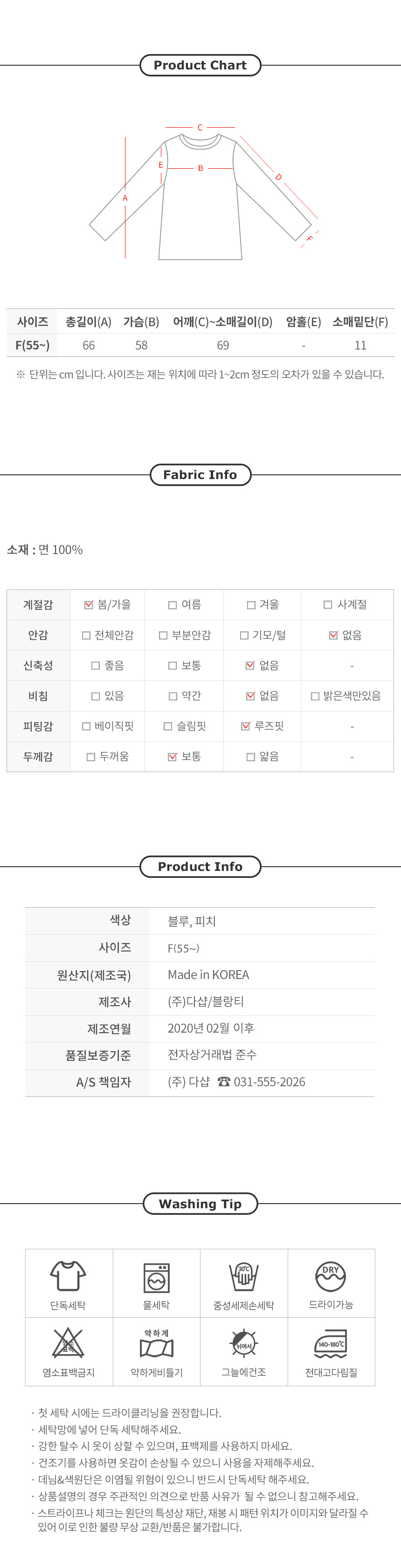Click the 140-180°C ironing icon

click(x=331, y=1343)
